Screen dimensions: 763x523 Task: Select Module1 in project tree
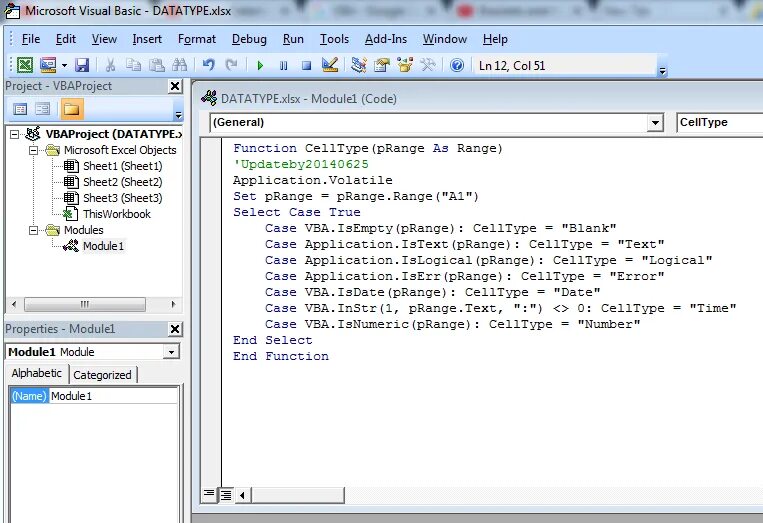tap(103, 246)
